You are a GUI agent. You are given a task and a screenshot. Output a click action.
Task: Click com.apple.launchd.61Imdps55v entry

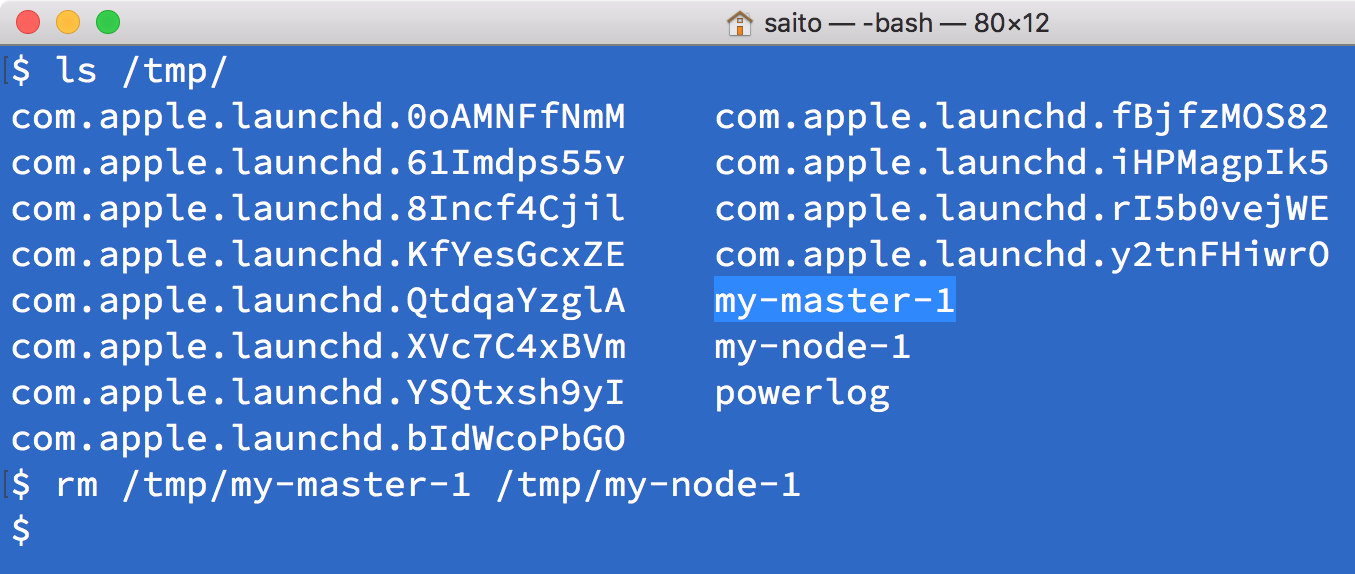pyautogui.click(x=318, y=163)
